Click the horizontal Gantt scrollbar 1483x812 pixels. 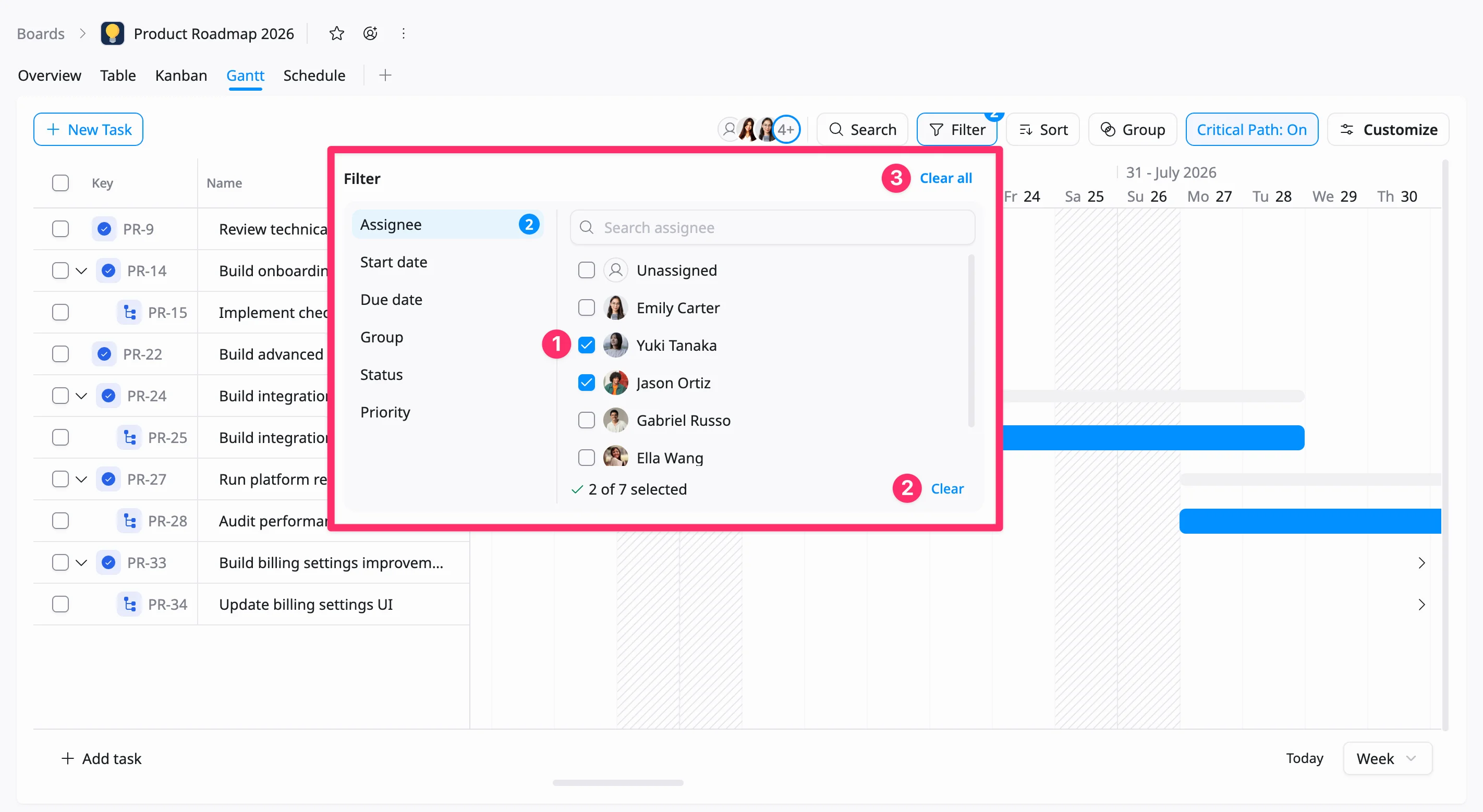618,783
